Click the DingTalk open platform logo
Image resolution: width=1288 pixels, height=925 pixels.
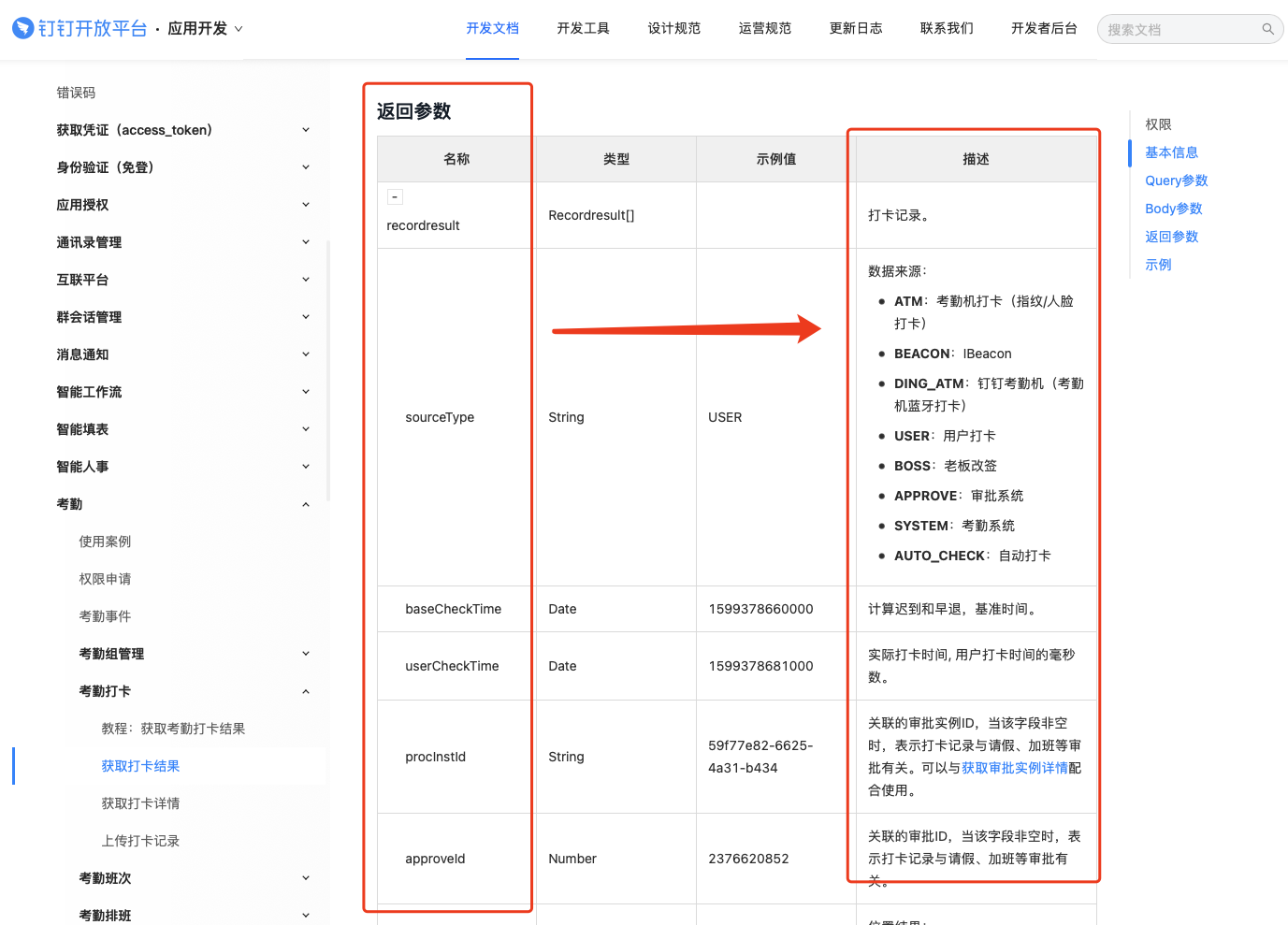[80, 28]
